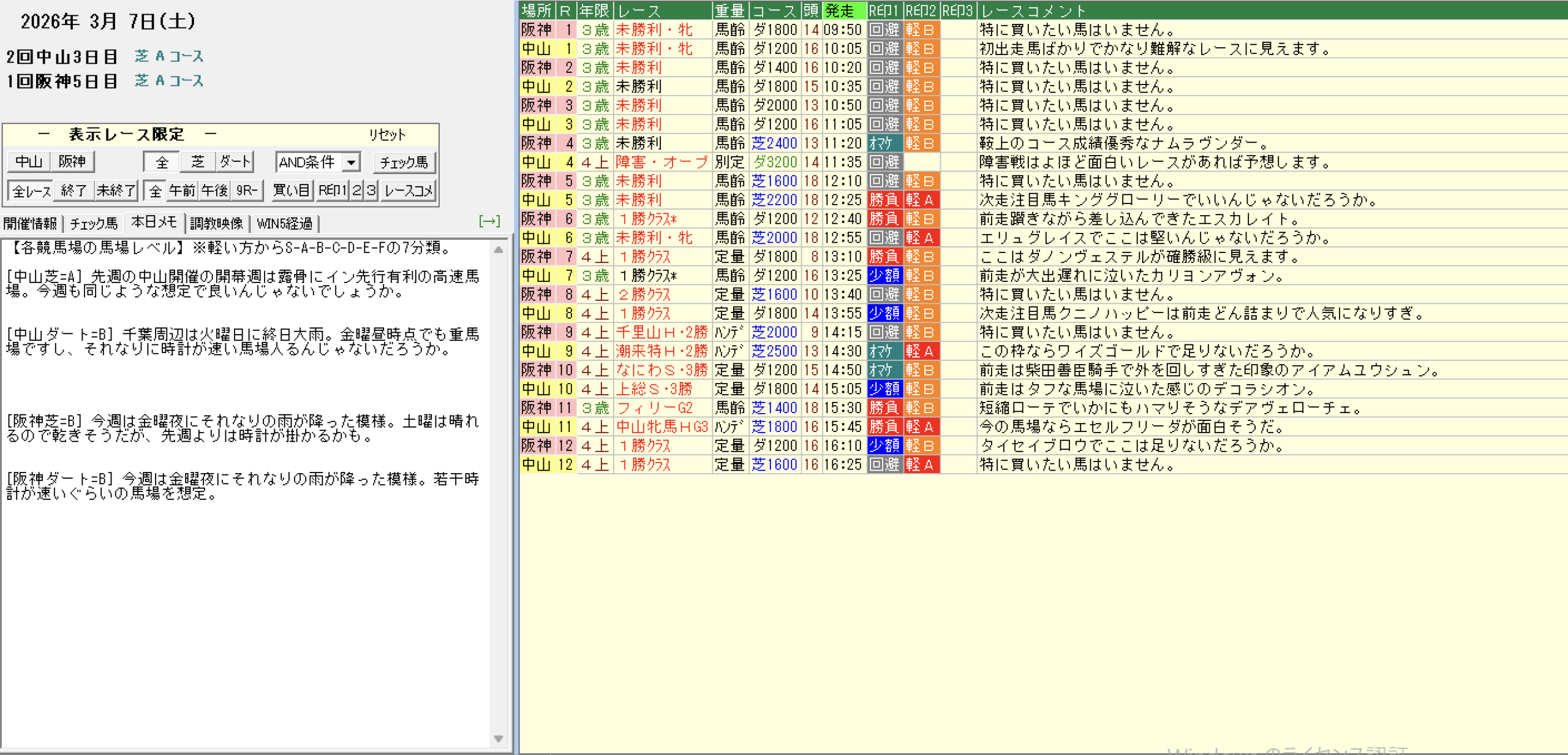Click scrollbar down arrow in memo panel

[x=499, y=738]
